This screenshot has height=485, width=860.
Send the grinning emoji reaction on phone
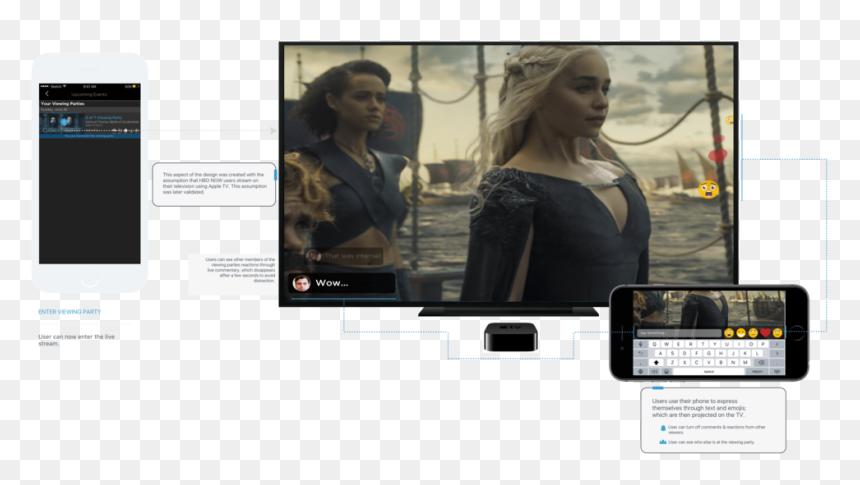coord(741,333)
